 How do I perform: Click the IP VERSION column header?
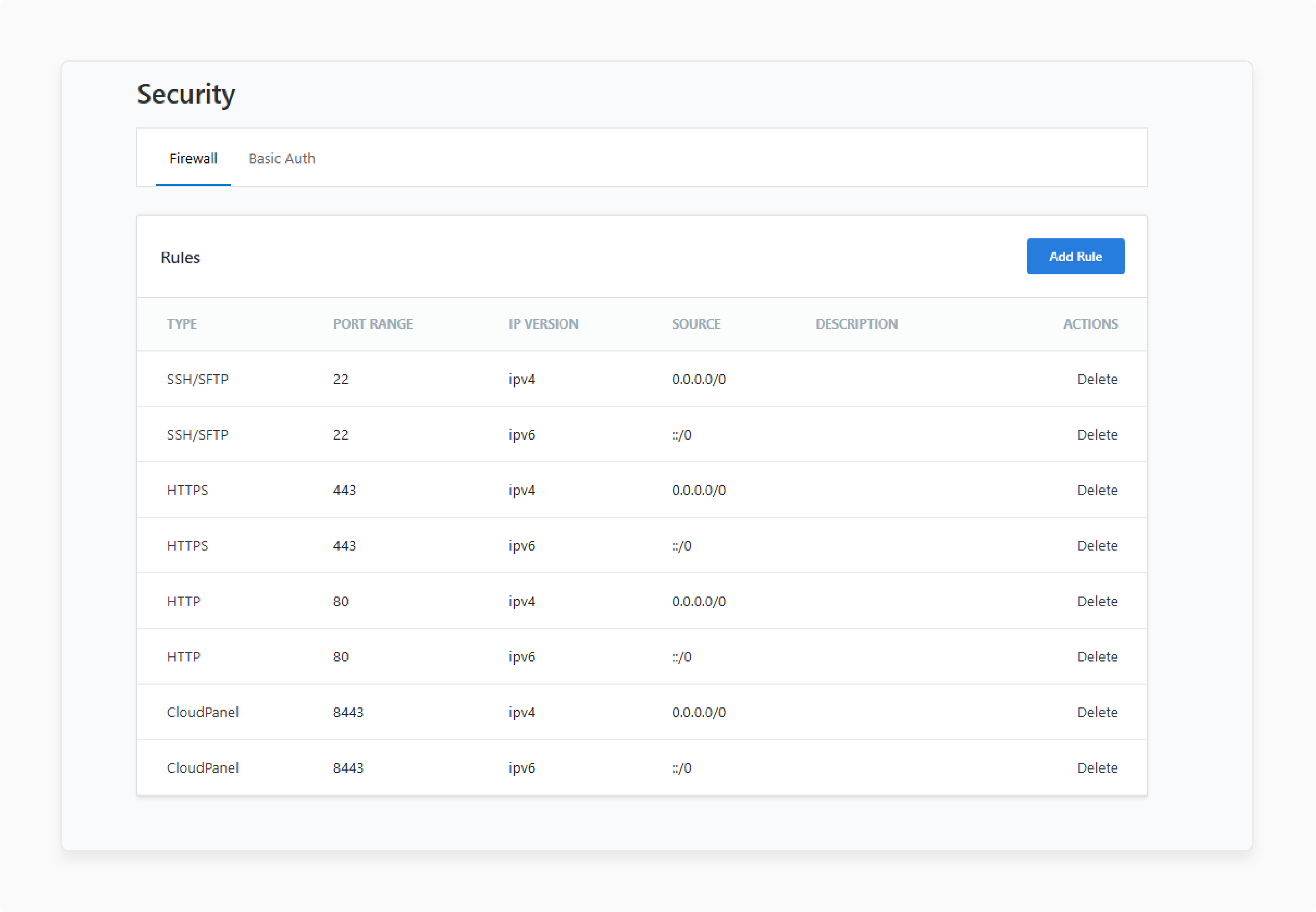543,324
